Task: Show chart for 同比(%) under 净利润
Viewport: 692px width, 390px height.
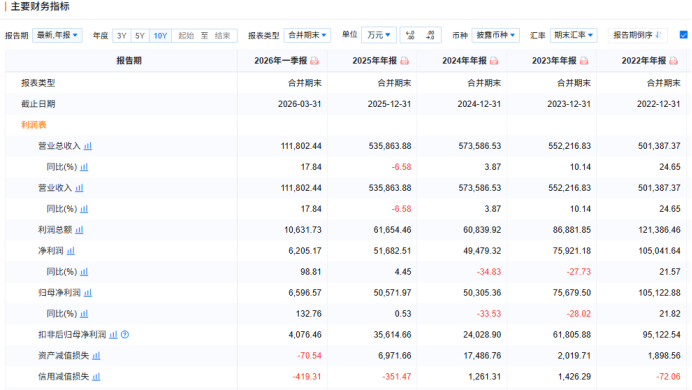Action: pyautogui.click(x=84, y=272)
